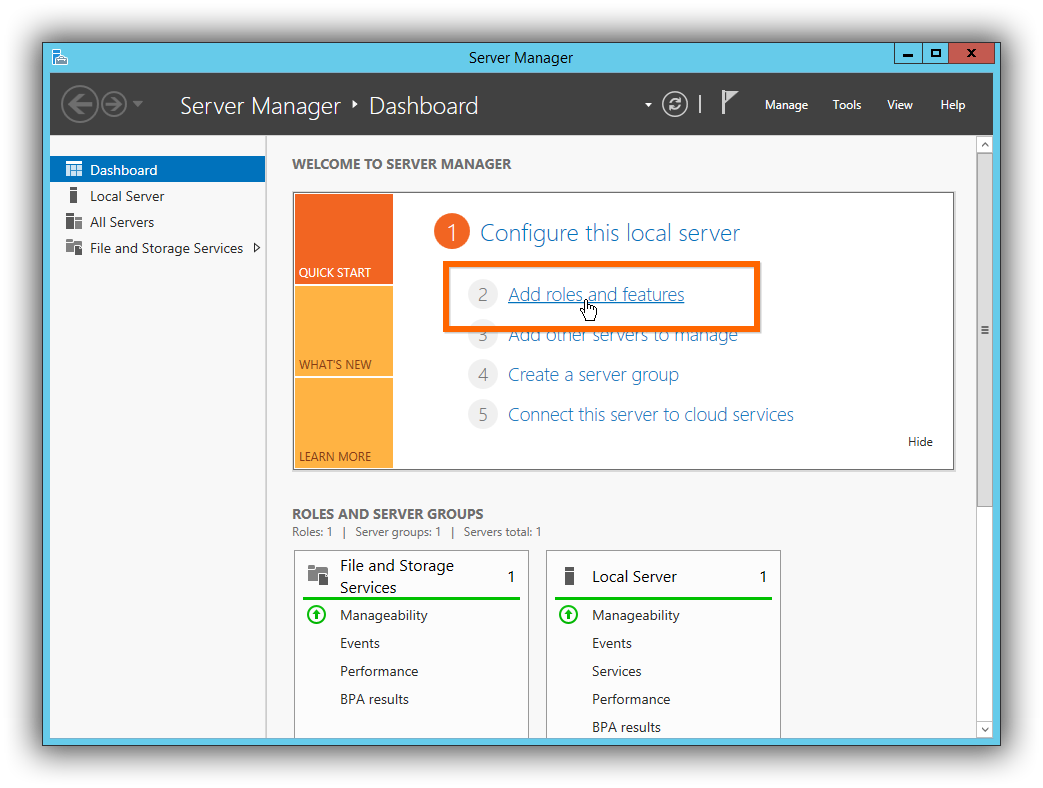1043x788 pixels.
Task: Open Events in File and Storage Services tile
Action: point(360,643)
